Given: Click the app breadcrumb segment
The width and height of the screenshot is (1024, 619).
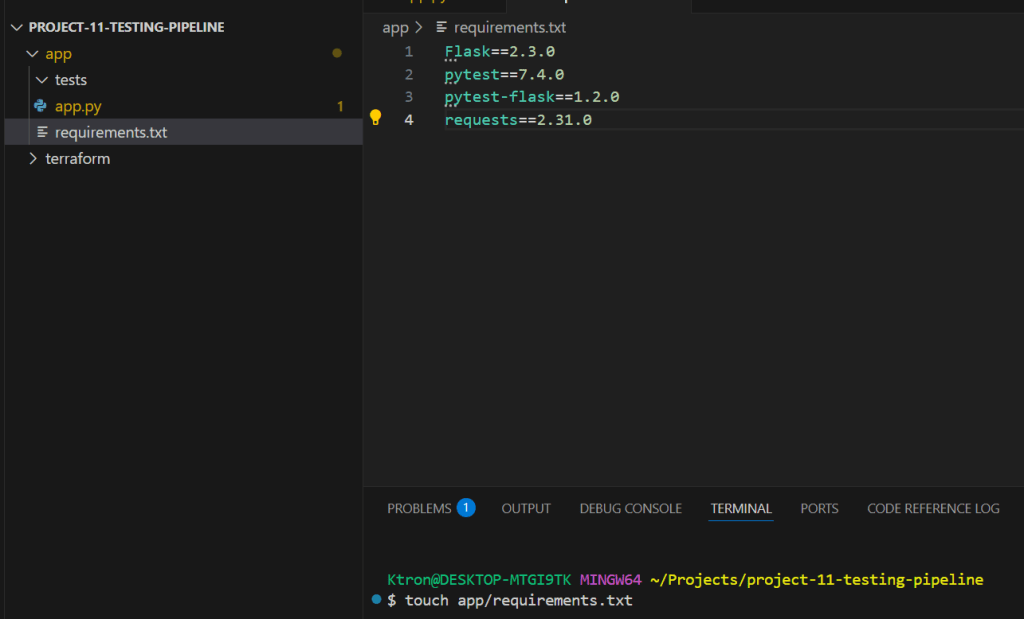Looking at the screenshot, I should [395, 28].
